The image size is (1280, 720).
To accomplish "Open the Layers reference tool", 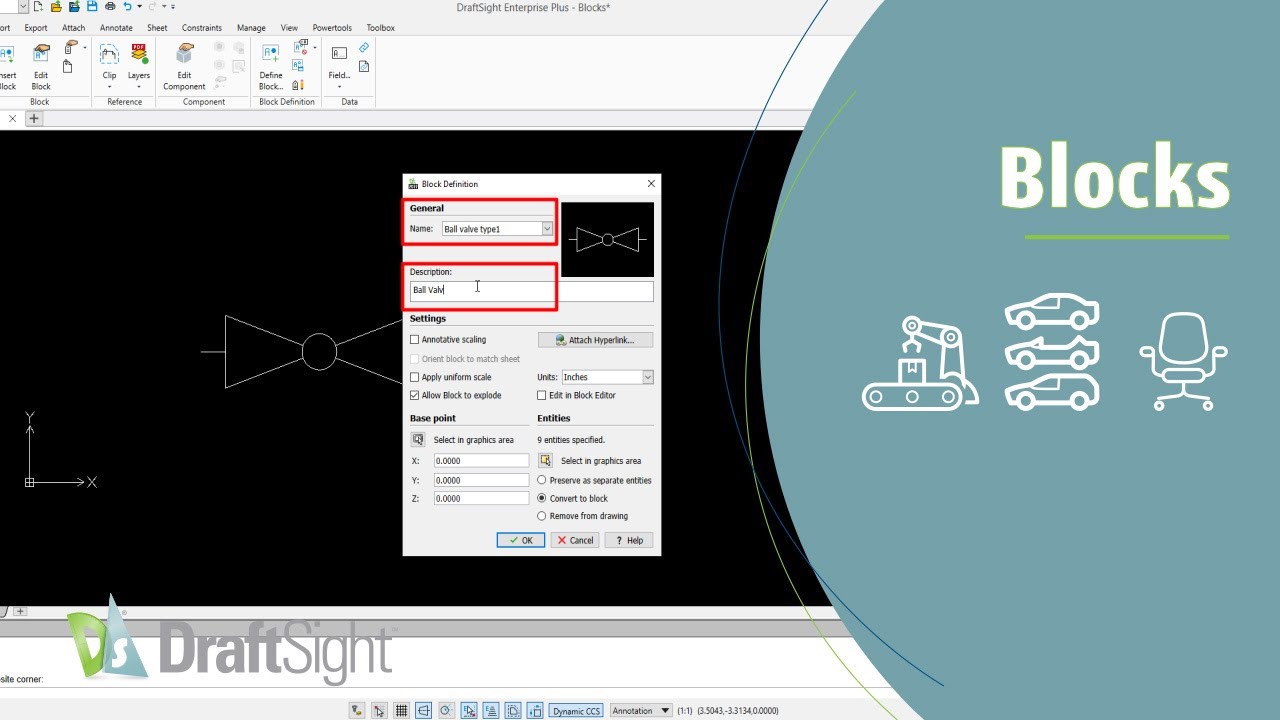I will pos(139,67).
